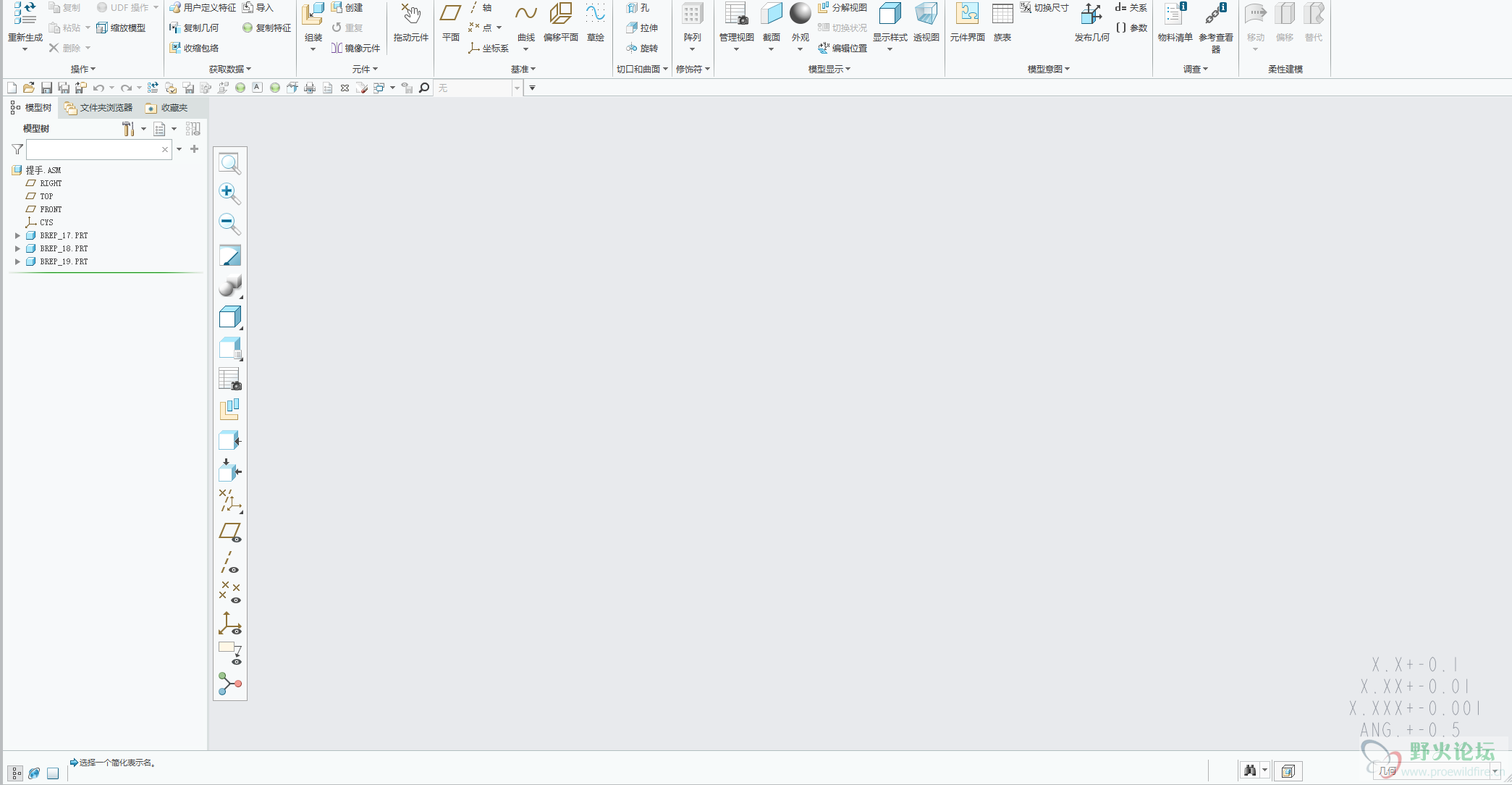Open 用户定义特征 user-defined feature
Screen dimensions: 1512x785
pyautogui.click(x=203, y=7)
